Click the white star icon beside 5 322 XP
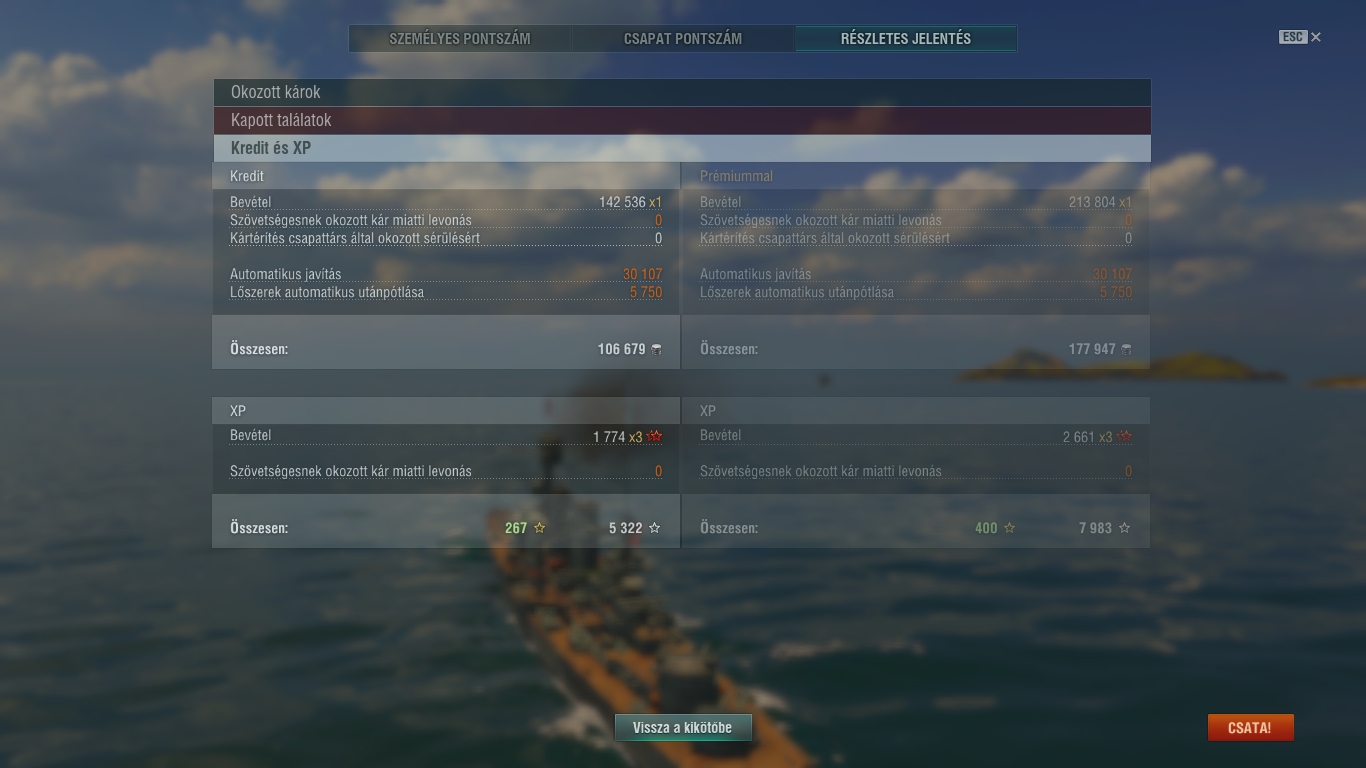1366x768 pixels. 655,527
